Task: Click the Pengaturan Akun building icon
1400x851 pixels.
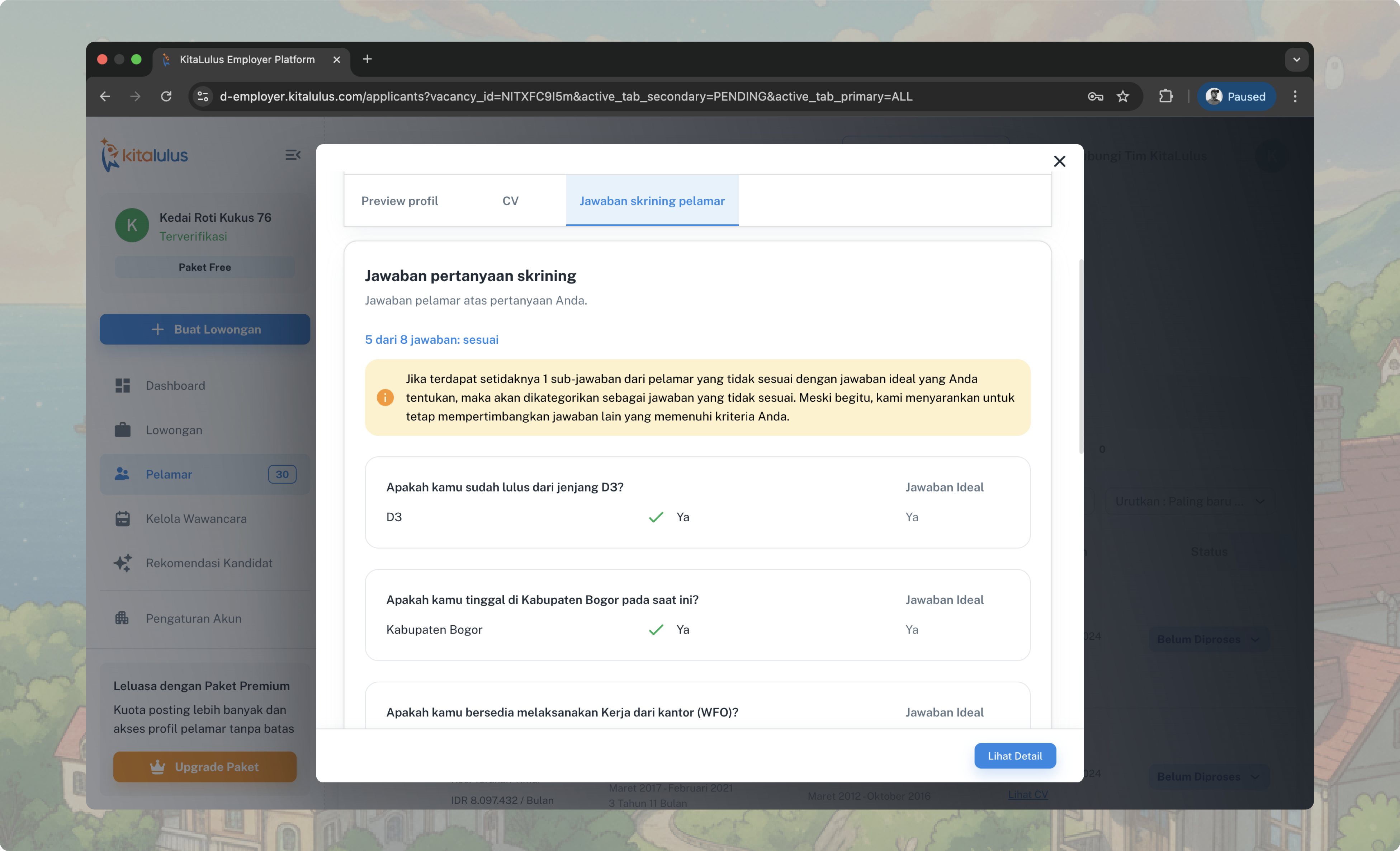Action: point(123,618)
